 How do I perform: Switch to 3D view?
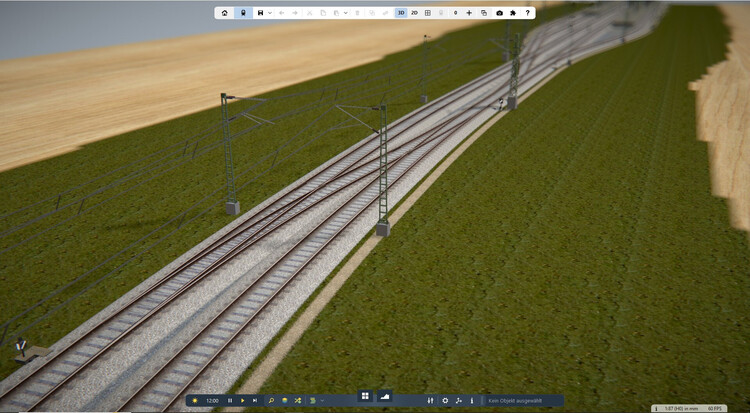[401, 13]
